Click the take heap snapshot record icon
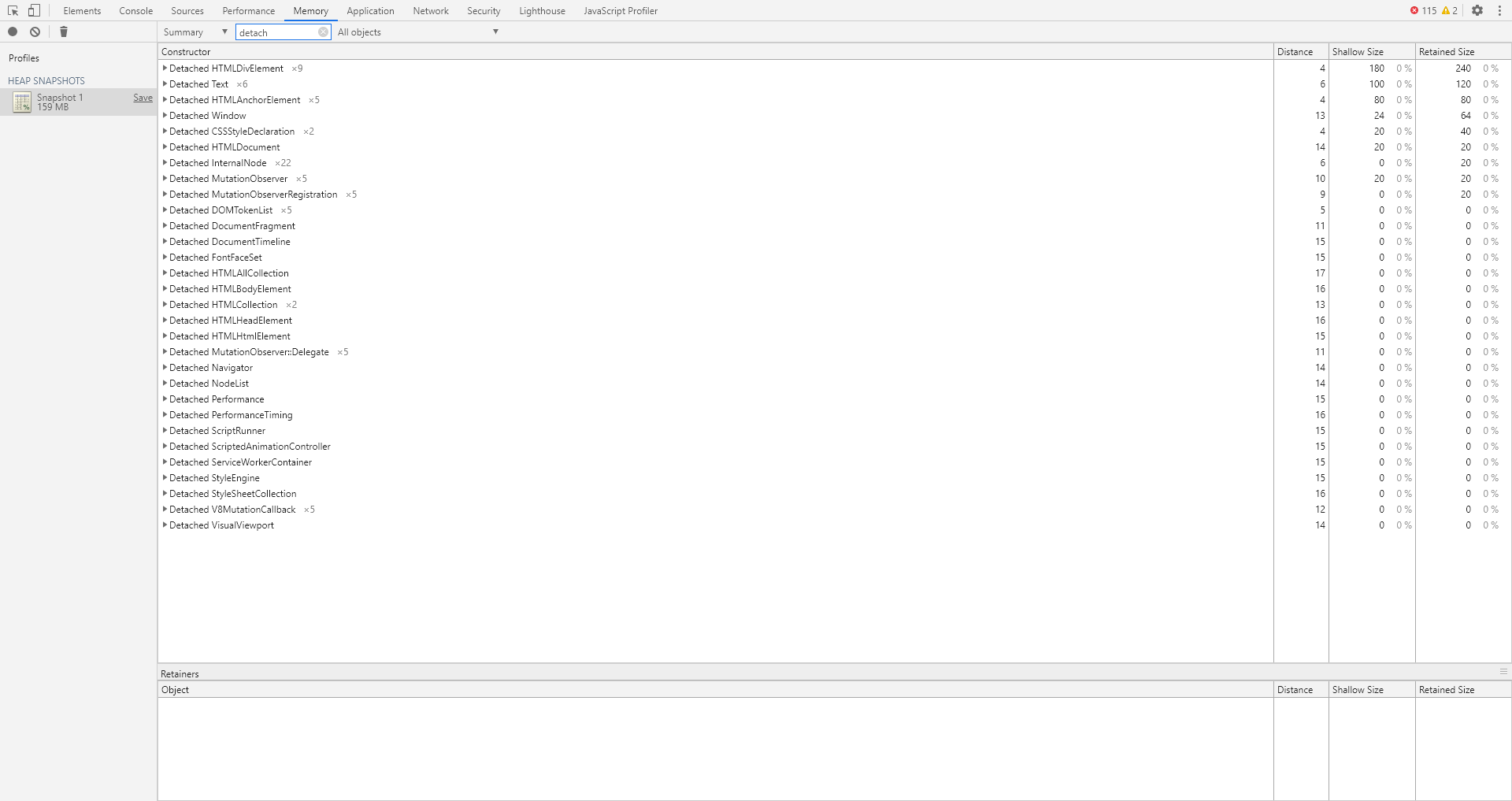Screen dimensions: 1512x801 [x=13, y=32]
